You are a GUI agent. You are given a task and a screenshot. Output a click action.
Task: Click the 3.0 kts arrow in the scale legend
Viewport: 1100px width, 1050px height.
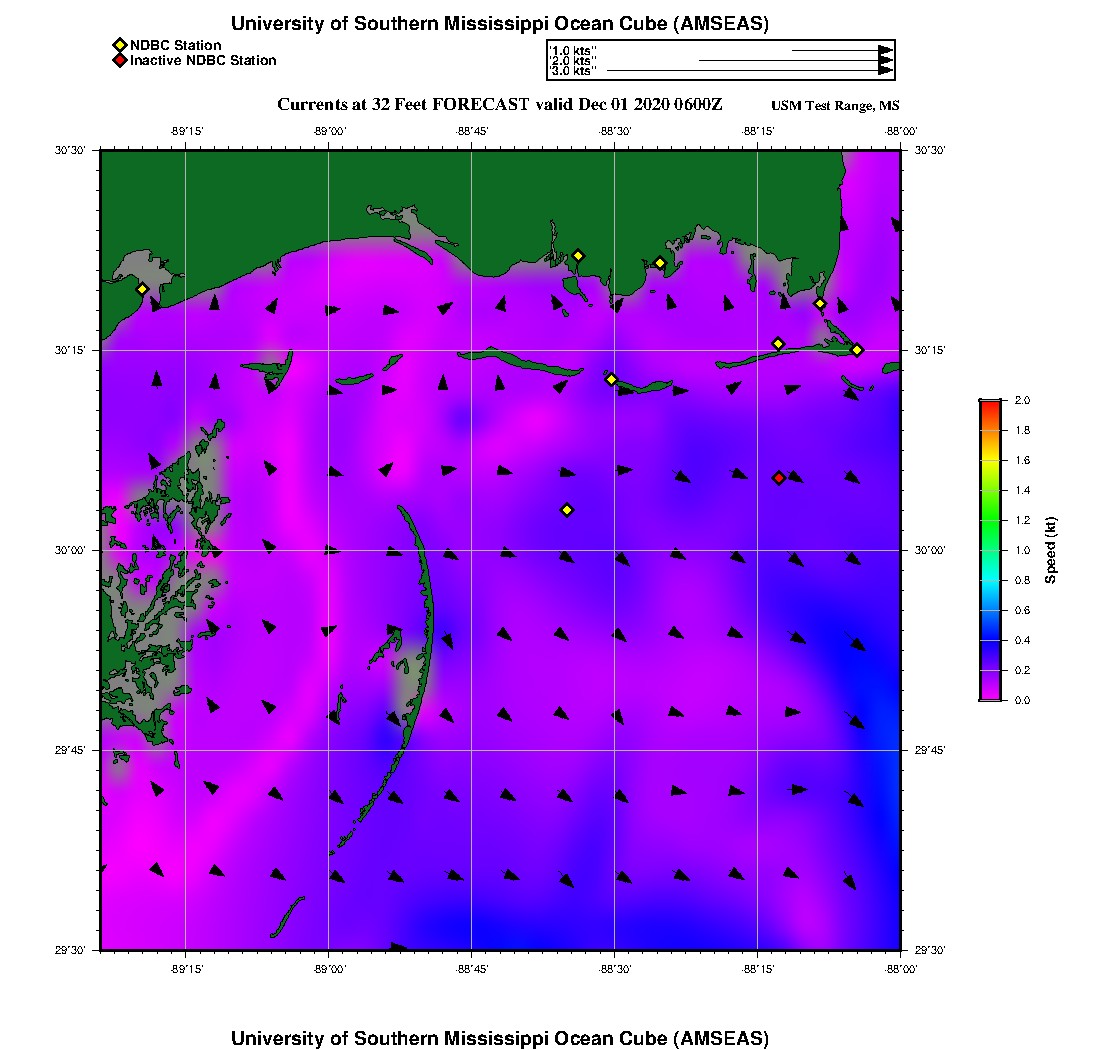tap(748, 71)
